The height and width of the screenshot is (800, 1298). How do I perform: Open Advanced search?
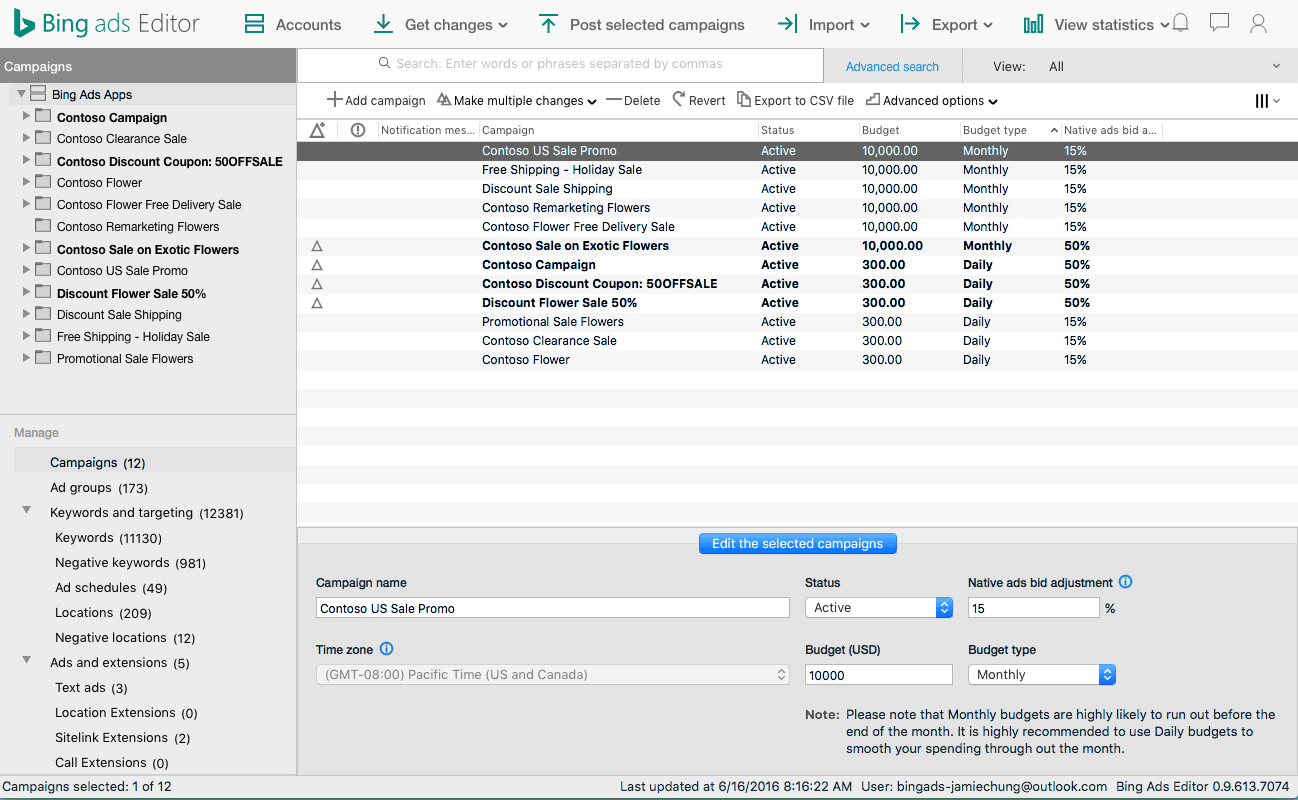pyautogui.click(x=892, y=65)
